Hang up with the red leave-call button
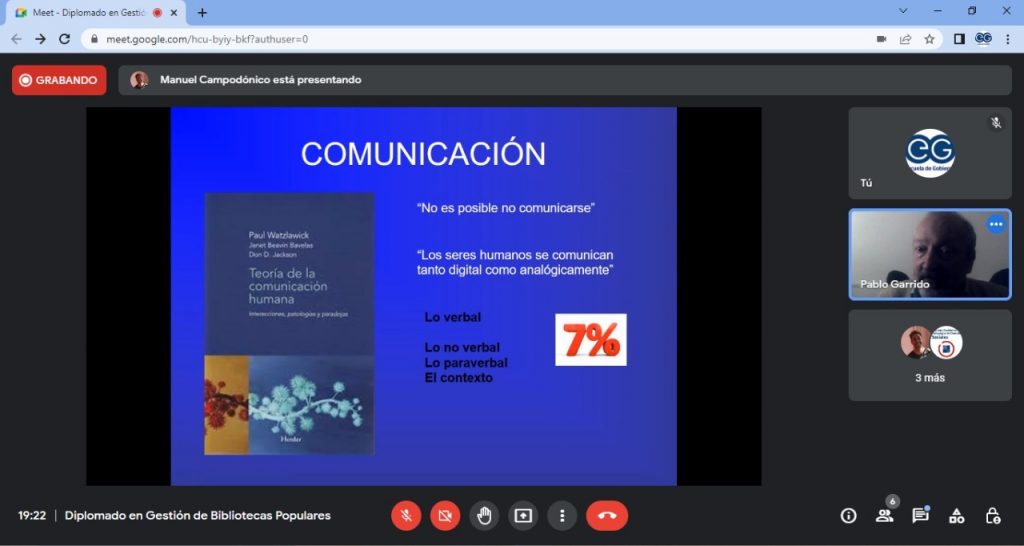The width and height of the screenshot is (1024, 546). pyautogui.click(x=607, y=515)
